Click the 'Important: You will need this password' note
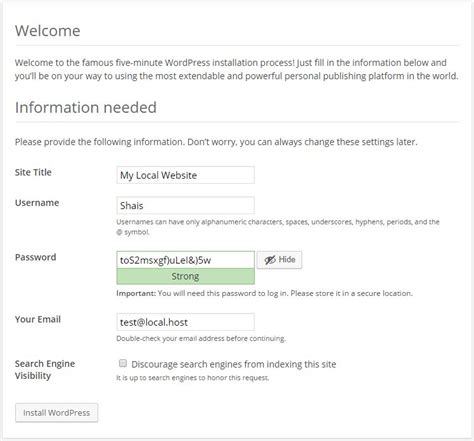The width and height of the screenshot is (474, 441). coord(264,294)
